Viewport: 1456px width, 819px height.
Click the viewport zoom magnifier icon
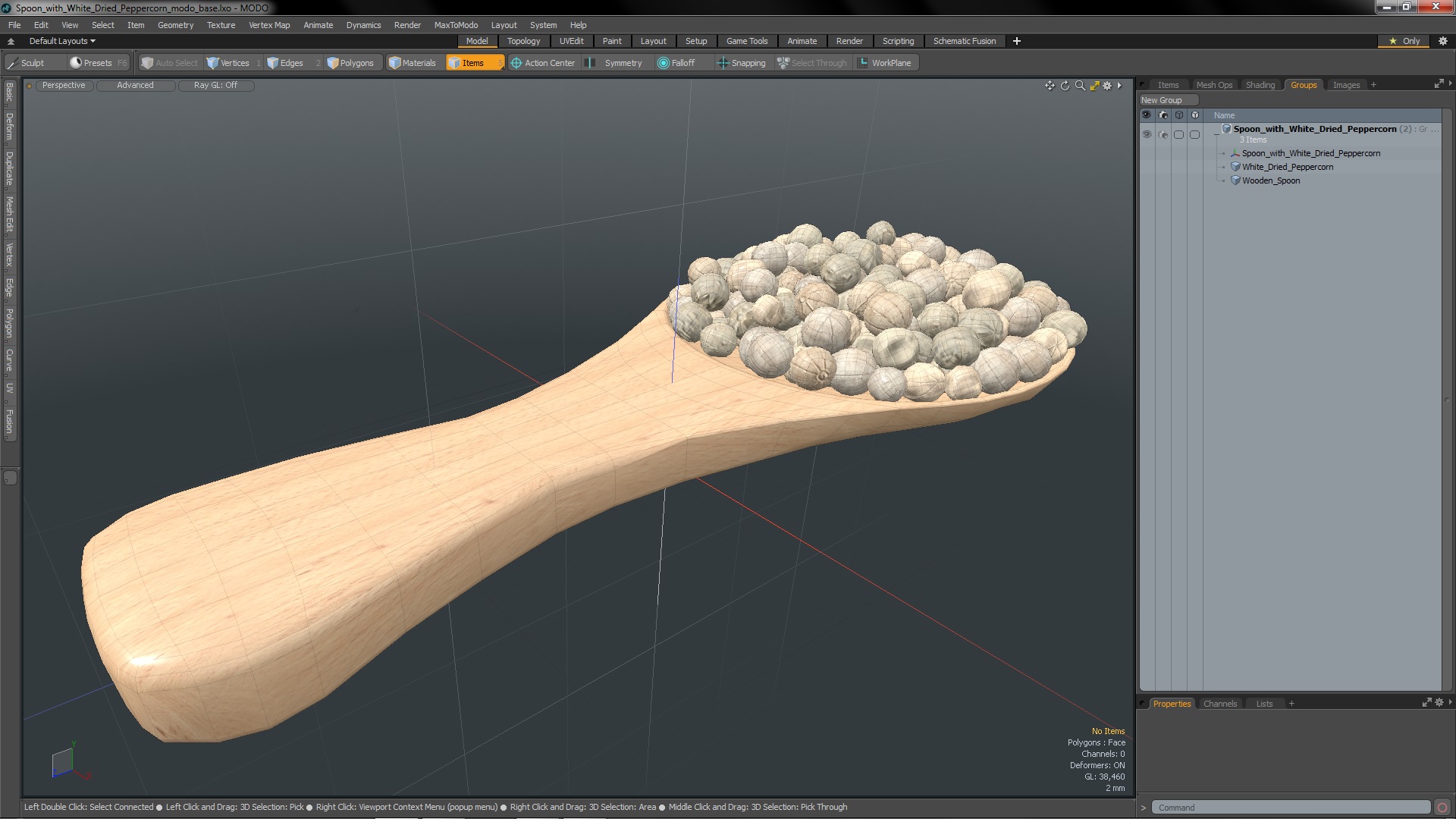[1080, 86]
